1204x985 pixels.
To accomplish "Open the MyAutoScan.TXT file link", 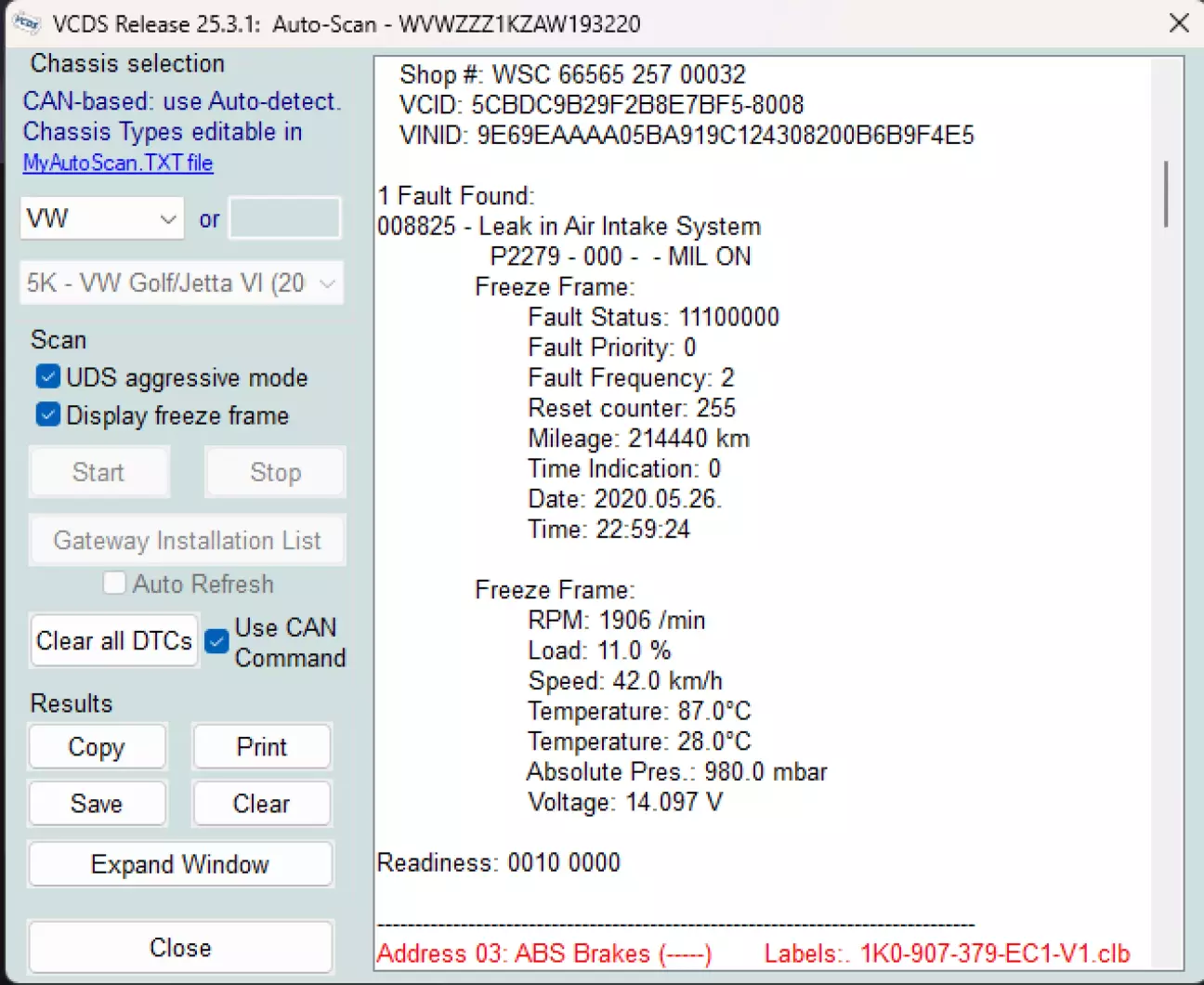I will [x=118, y=164].
